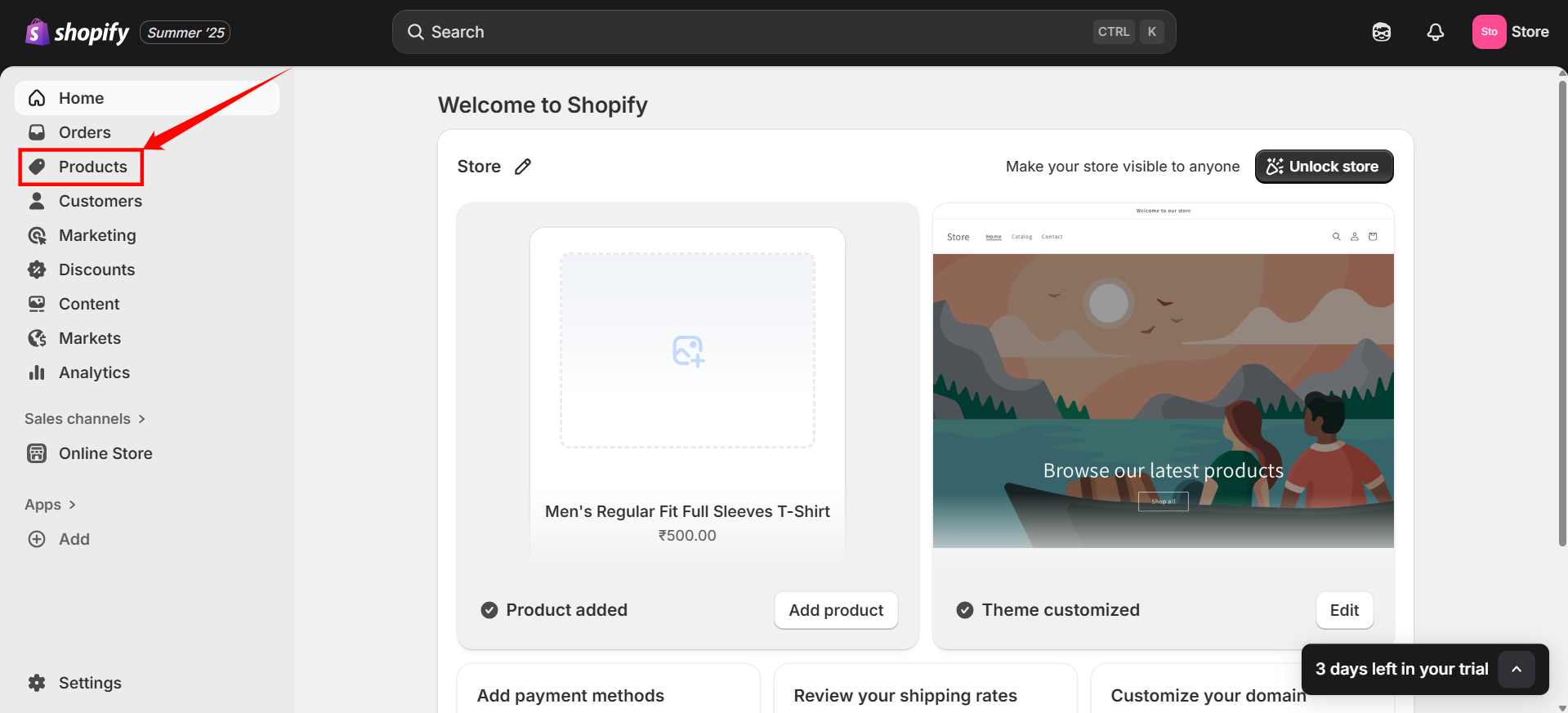Open Content in the sidebar
The image size is (1568, 713).
click(x=147, y=304)
